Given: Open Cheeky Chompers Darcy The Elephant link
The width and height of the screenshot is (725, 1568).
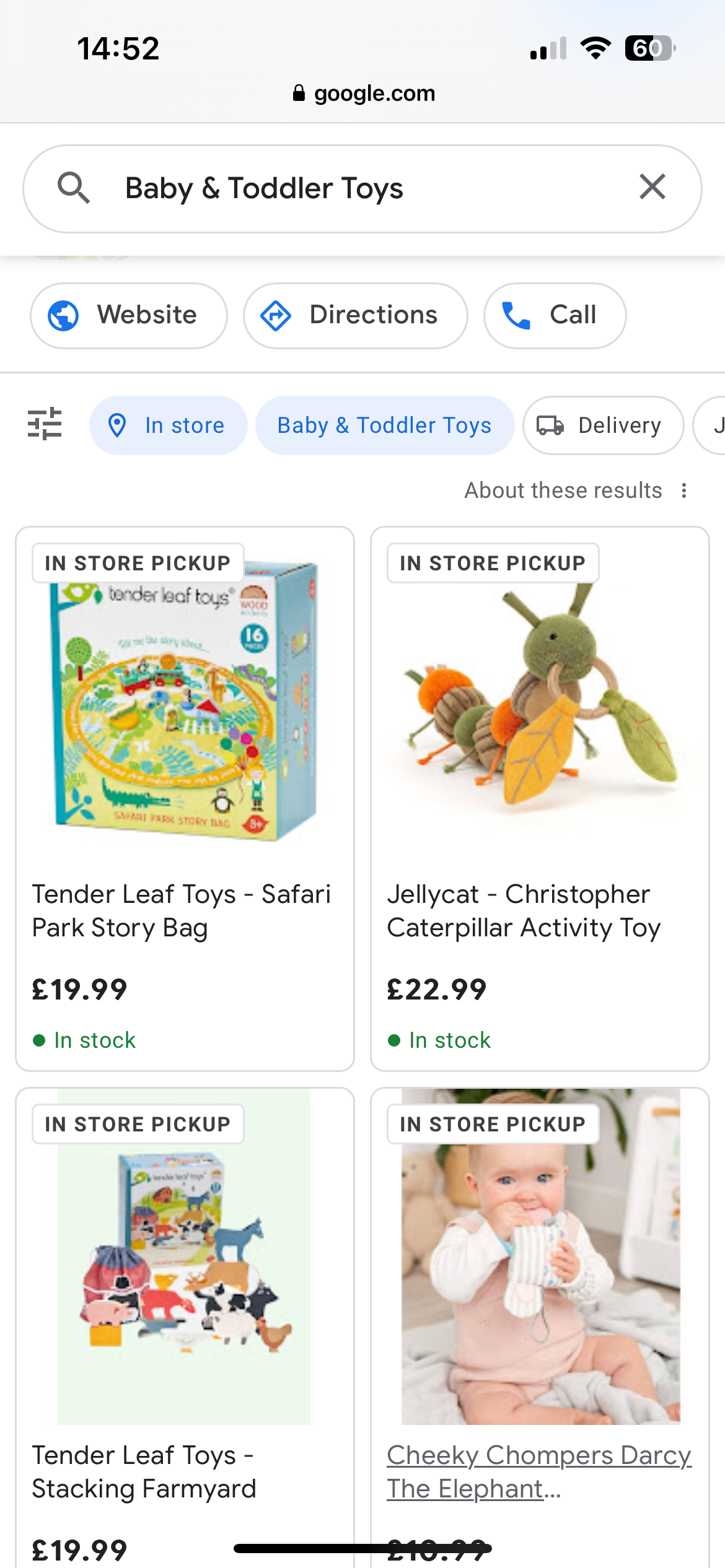Looking at the screenshot, I should (538, 1471).
